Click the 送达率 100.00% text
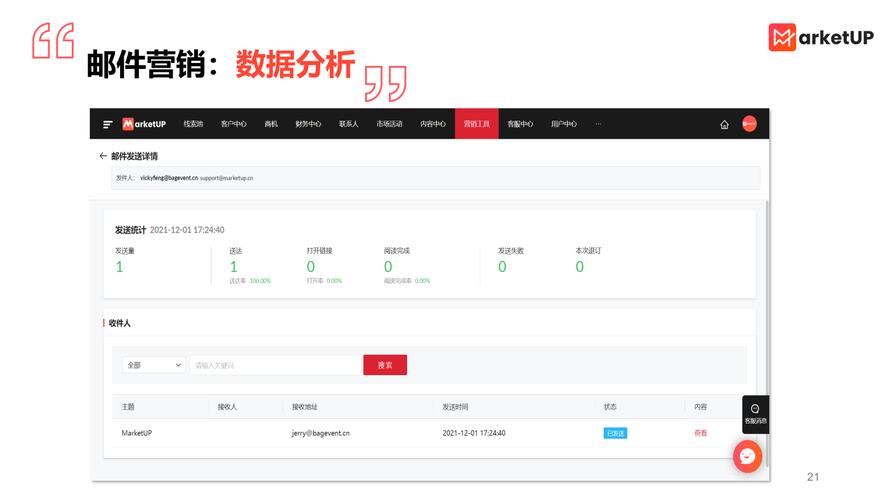890x500 pixels. coord(250,281)
